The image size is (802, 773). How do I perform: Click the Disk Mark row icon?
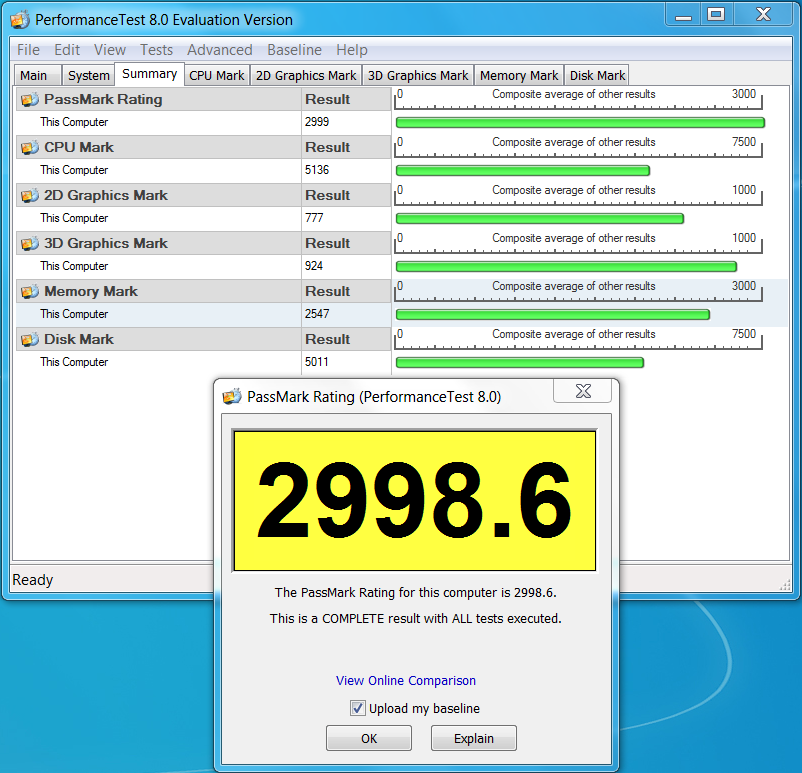click(x=30, y=339)
